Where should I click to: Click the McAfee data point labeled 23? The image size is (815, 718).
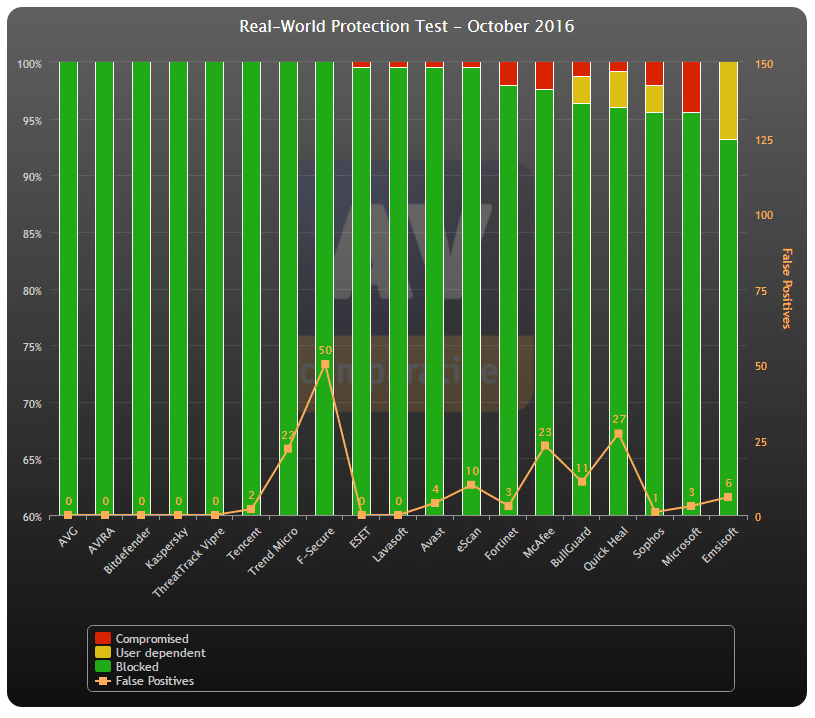pyautogui.click(x=545, y=446)
